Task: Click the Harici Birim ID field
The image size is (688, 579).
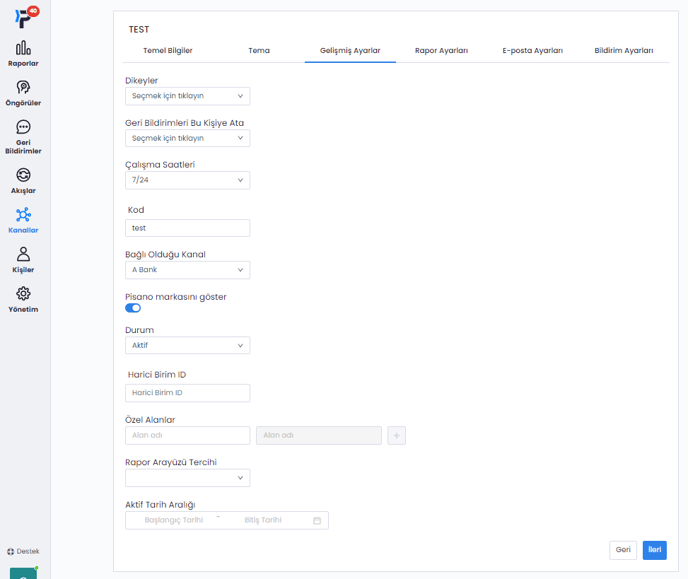Action: [187, 393]
